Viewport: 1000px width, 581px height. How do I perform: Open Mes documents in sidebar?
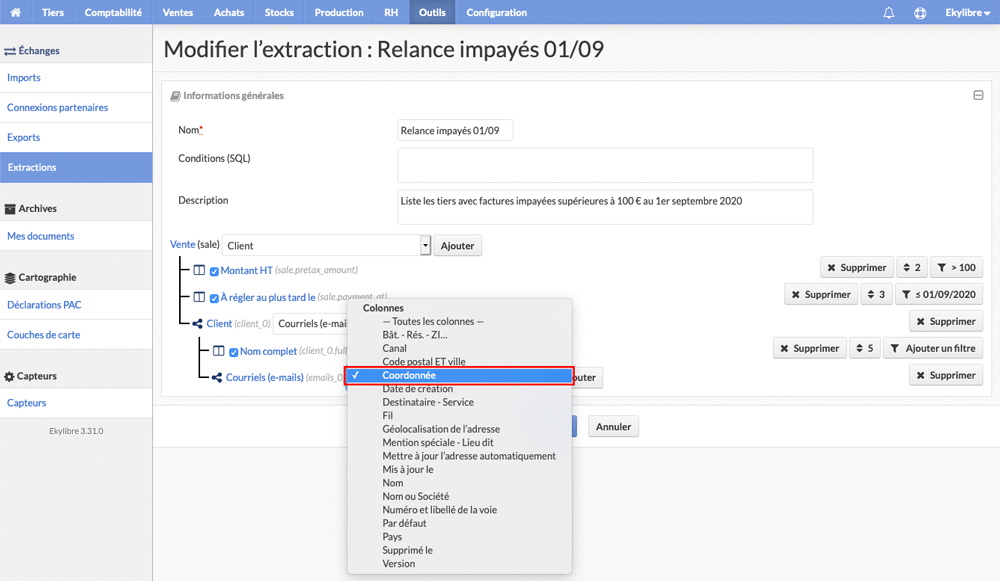[76, 236]
